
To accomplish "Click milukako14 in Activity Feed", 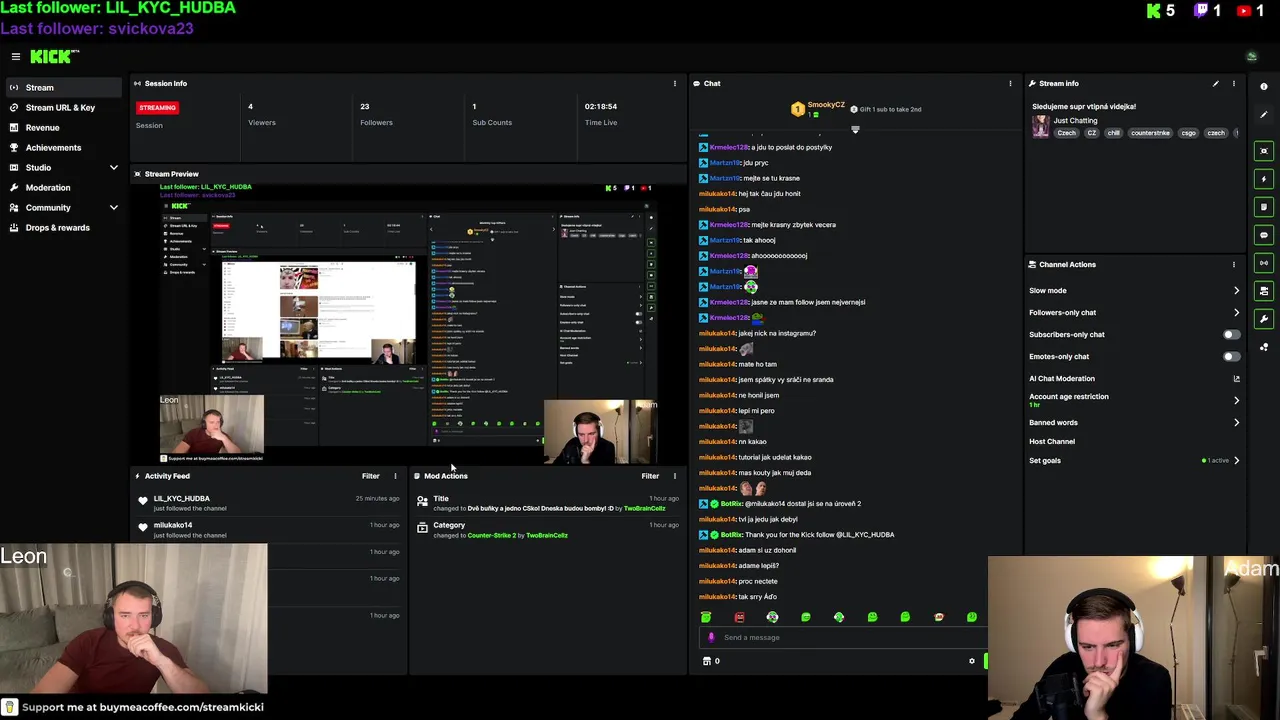I will coord(172,525).
